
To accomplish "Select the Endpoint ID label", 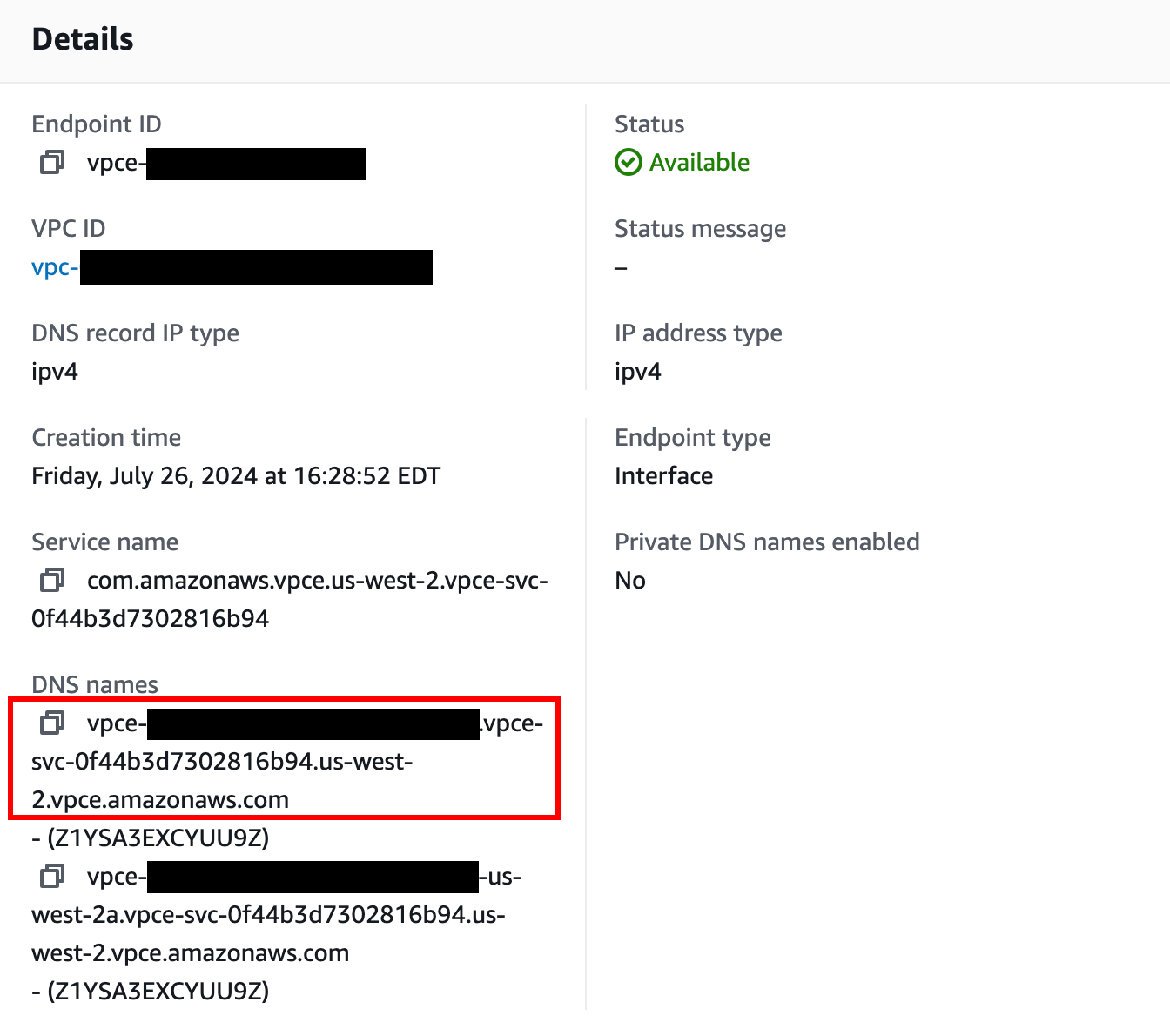I will click(x=96, y=124).
